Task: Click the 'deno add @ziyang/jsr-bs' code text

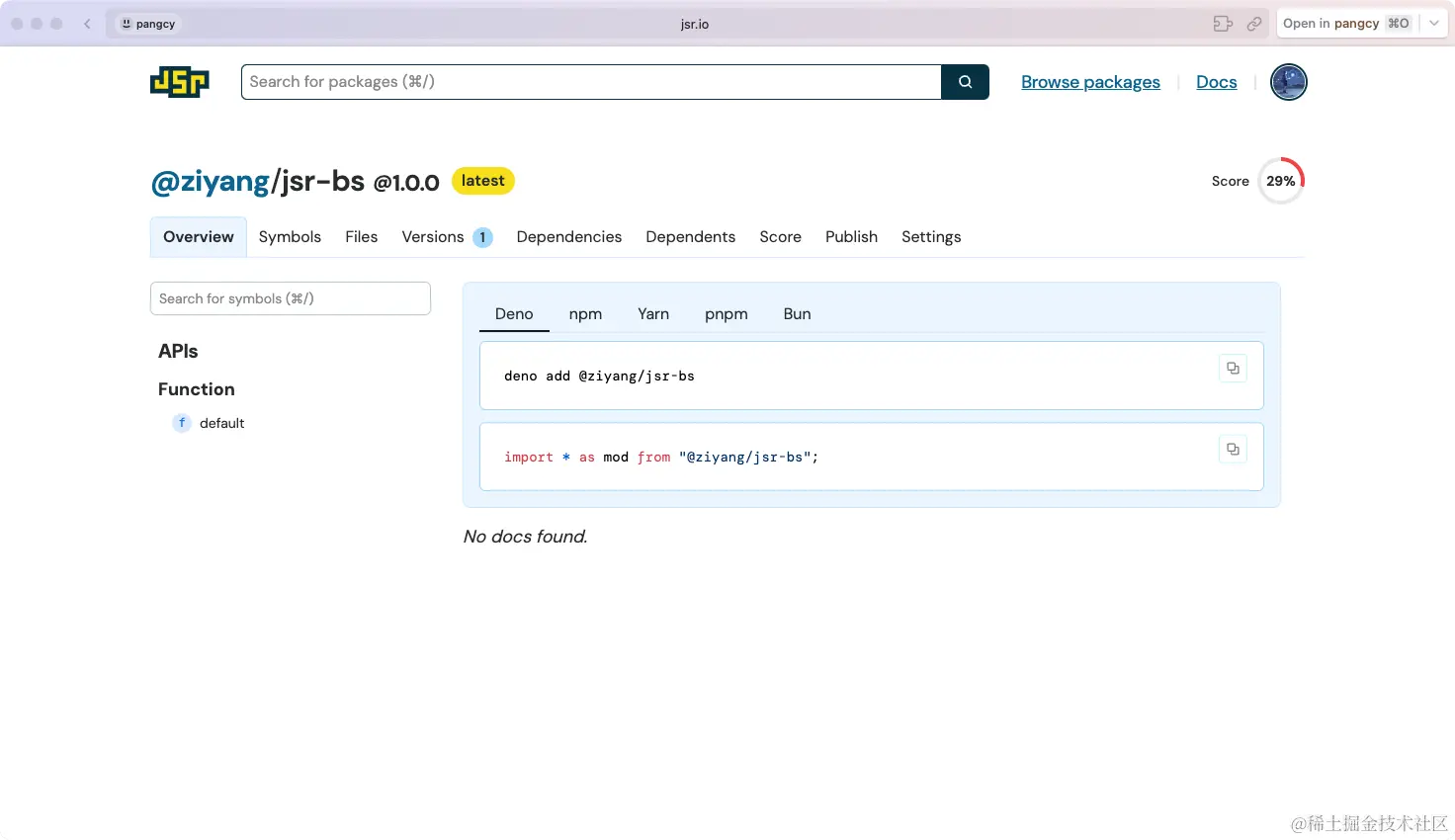Action: point(599,377)
